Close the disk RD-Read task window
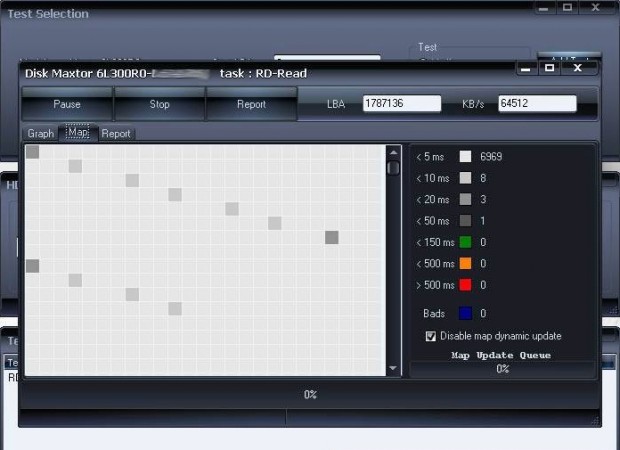Image resolution: width=620 pixels, height=450 pixels. coord(577,69)
